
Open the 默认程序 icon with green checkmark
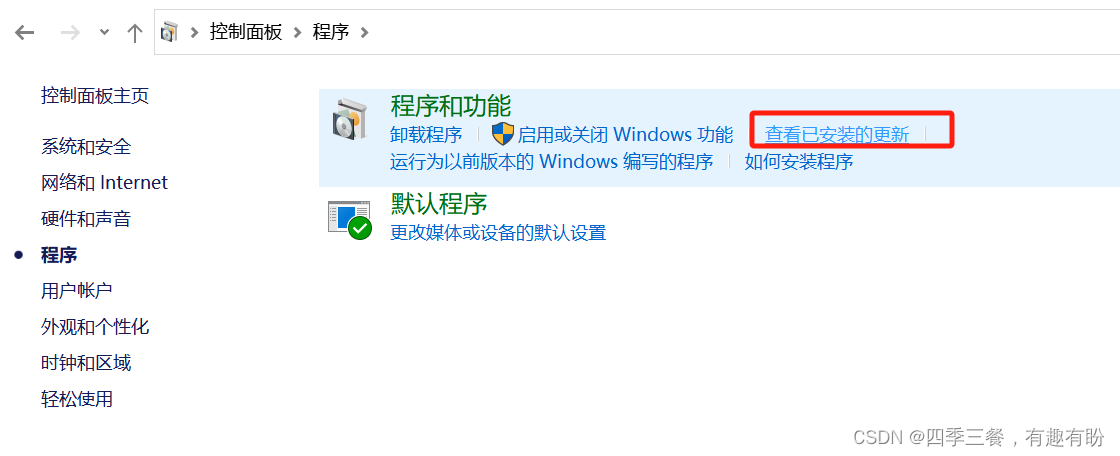pyautogui.click(x=350, y=219)
